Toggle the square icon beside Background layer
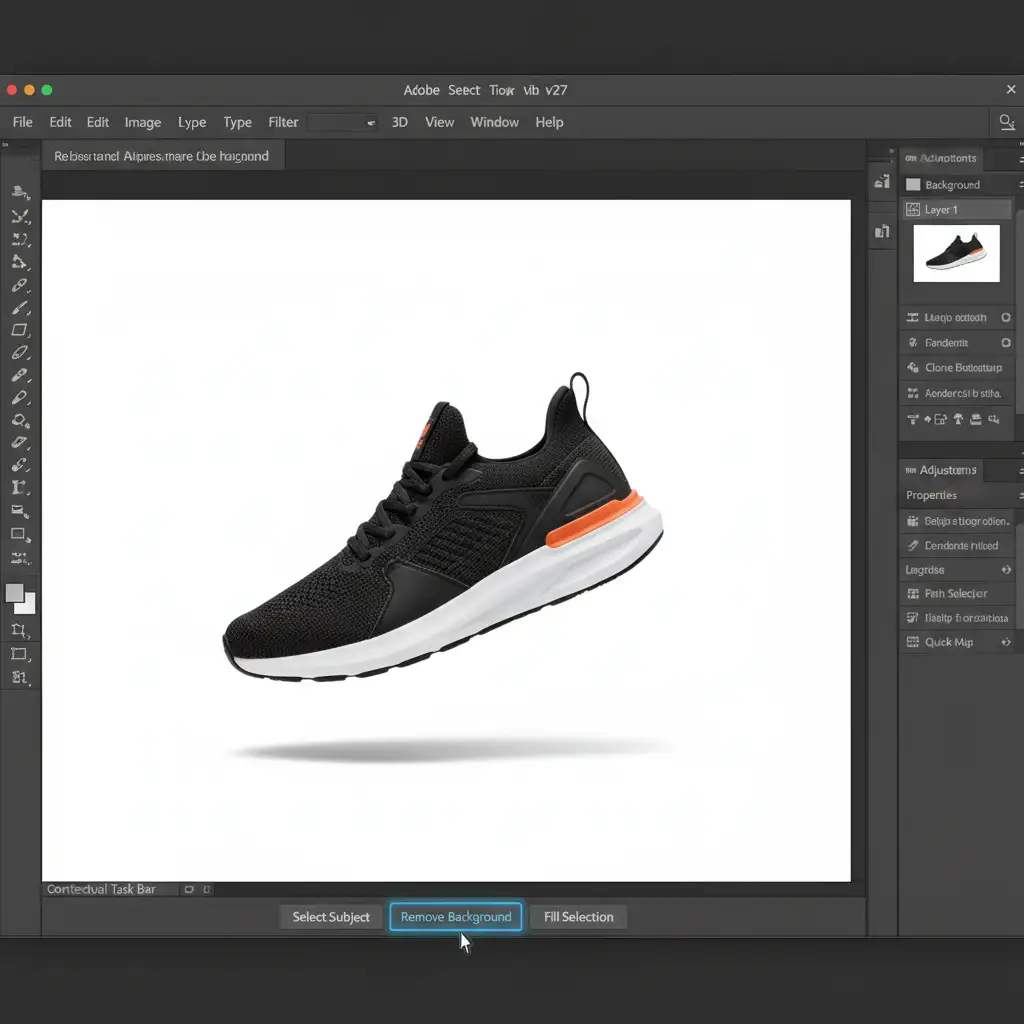 (912, 185)
